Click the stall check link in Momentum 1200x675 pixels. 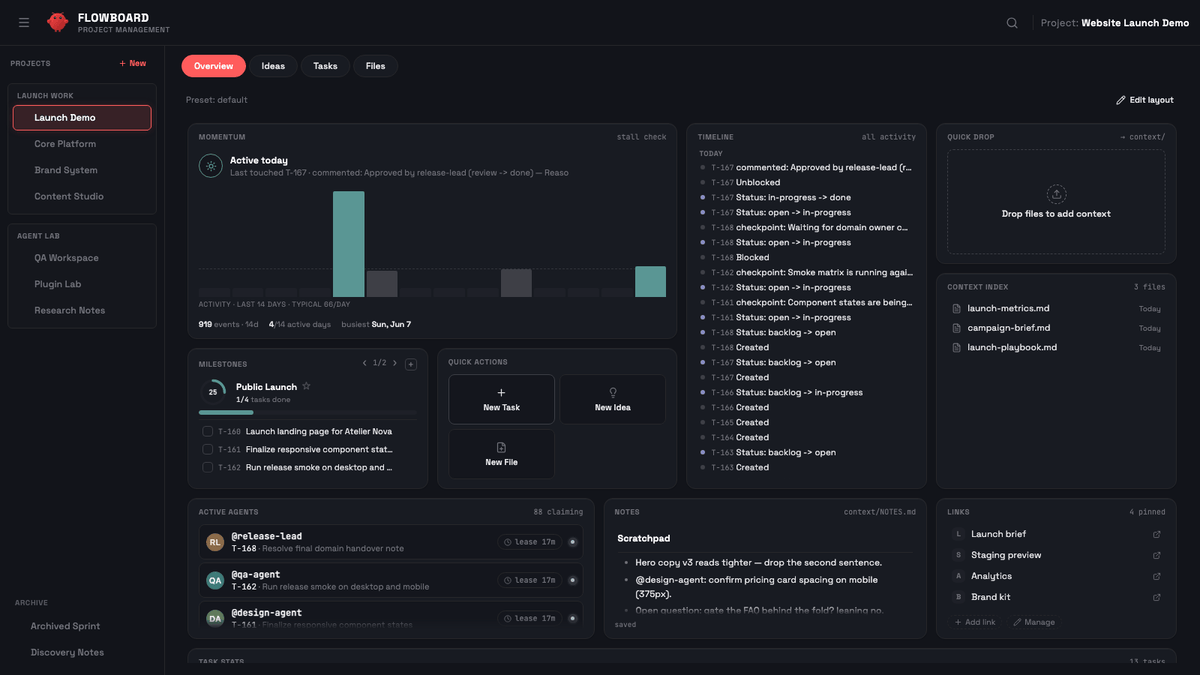(641, 137)
